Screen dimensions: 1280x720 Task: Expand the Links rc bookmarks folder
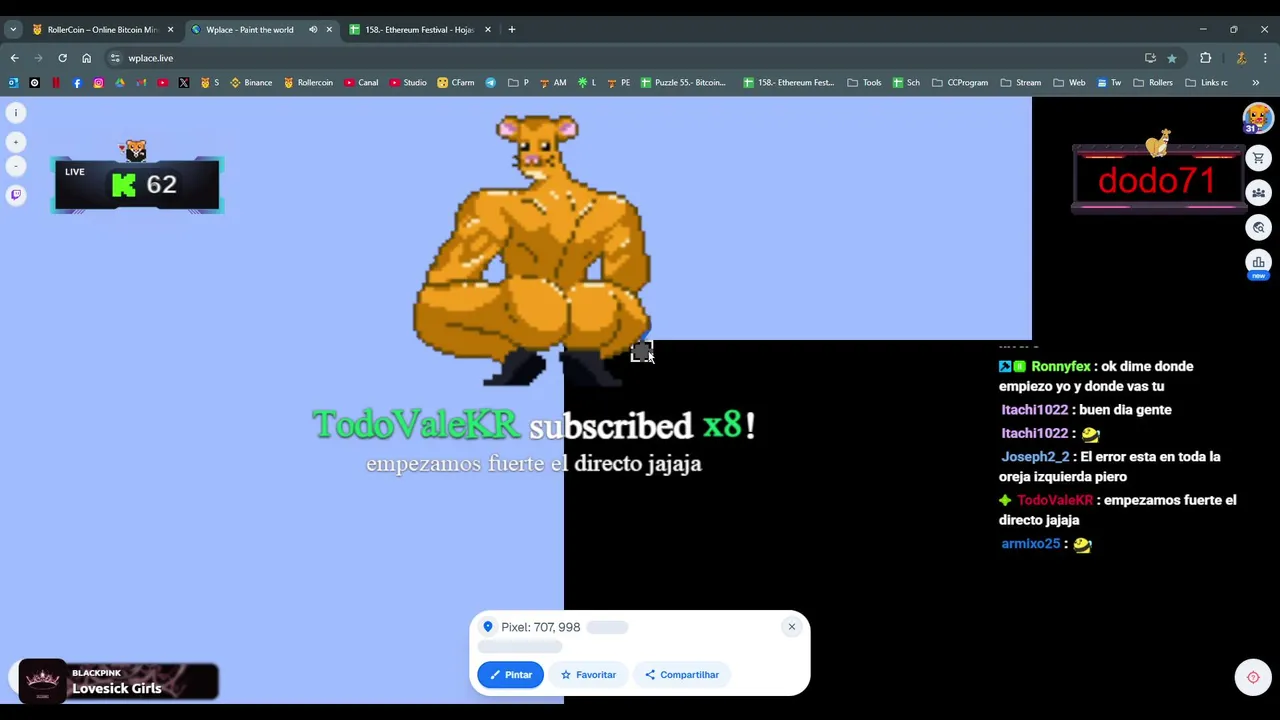[x=1206, y=83]
